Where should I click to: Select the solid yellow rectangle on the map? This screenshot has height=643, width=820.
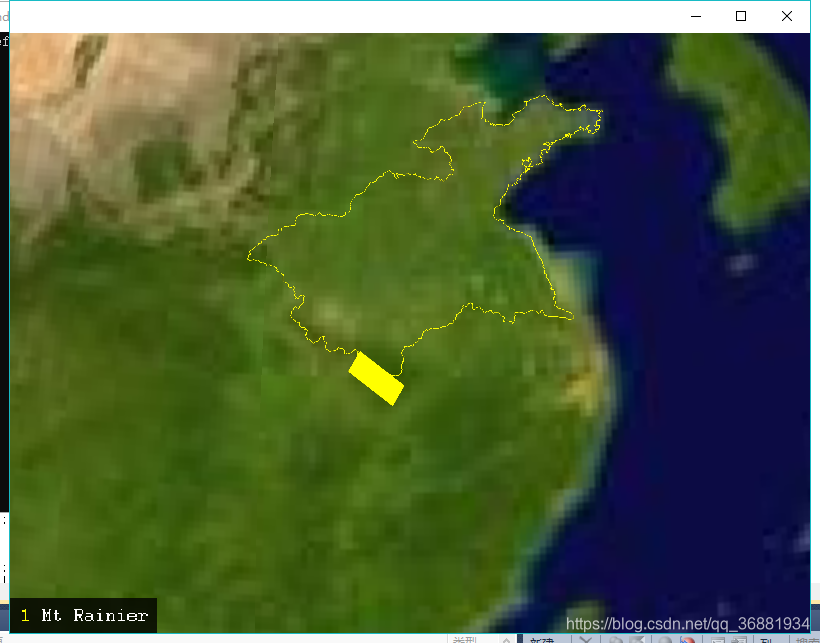[x=376, y=378]
